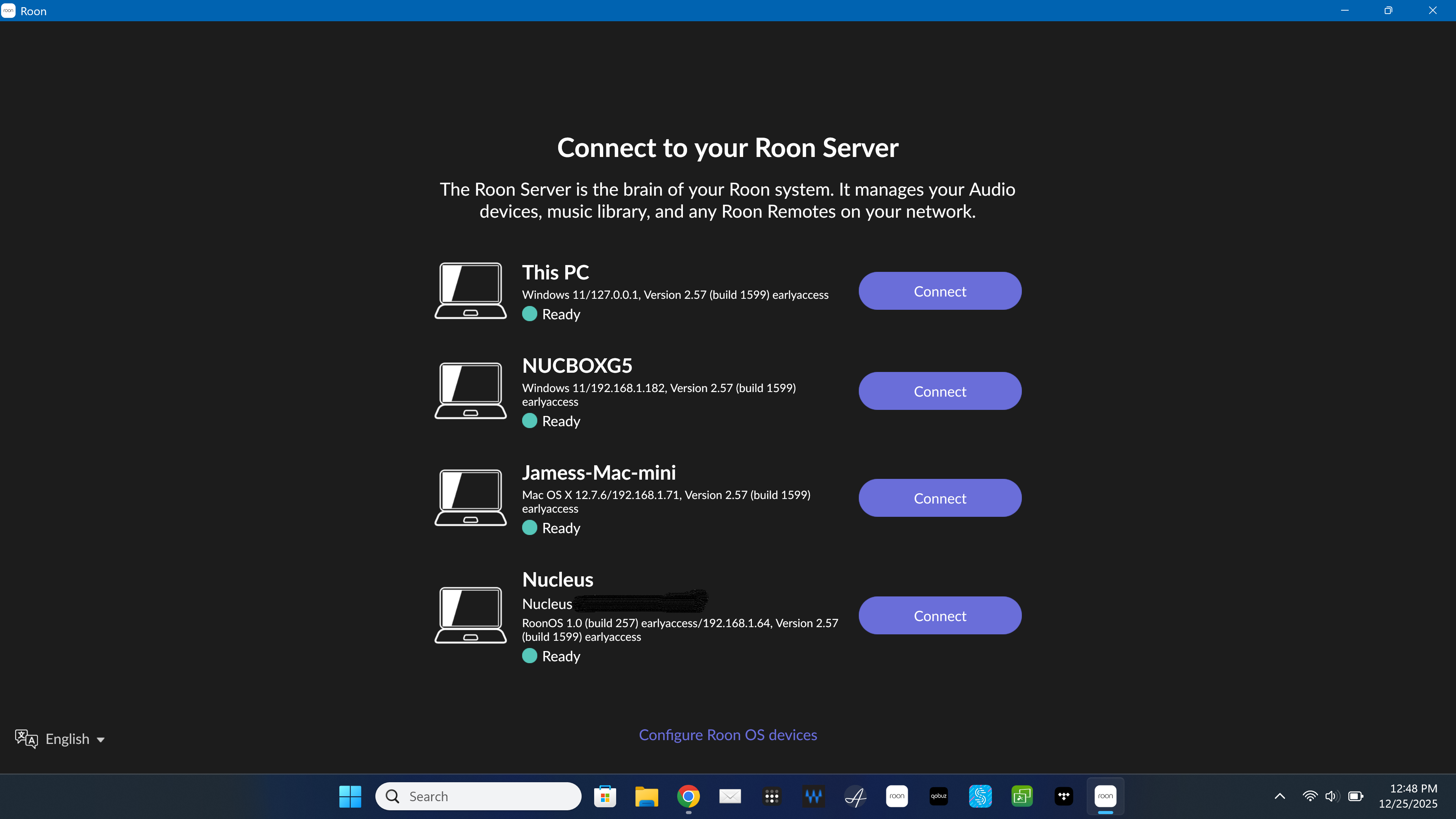Launch Google Chrome from taskbar
1456x819 pixels.
tap(688, 796)
